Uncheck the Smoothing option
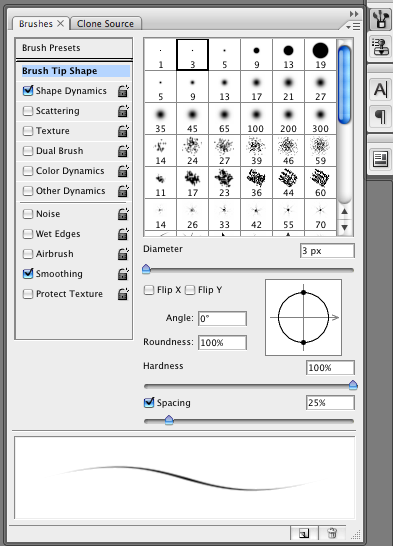Image resolution: width=393 pixels, height=546 pixels. click(28, 274)
